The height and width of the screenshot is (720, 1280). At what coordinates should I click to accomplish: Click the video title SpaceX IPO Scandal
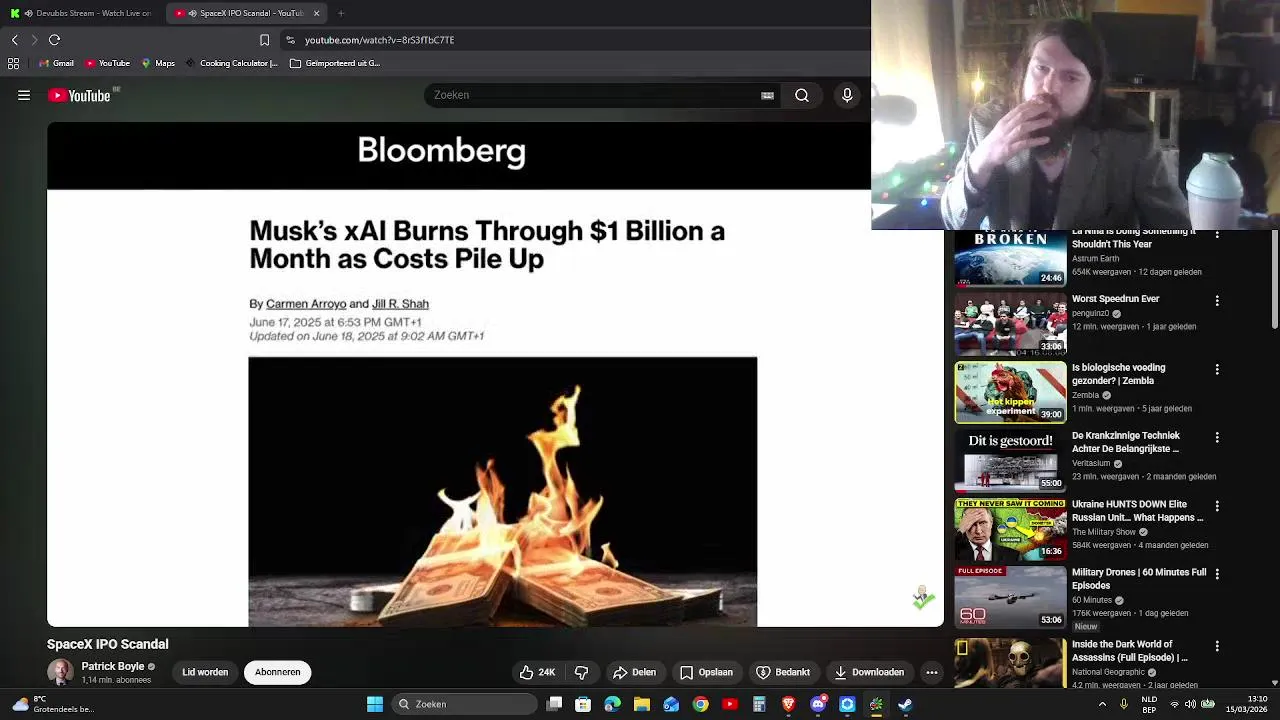pyautogui.click(x=108, y=644)
